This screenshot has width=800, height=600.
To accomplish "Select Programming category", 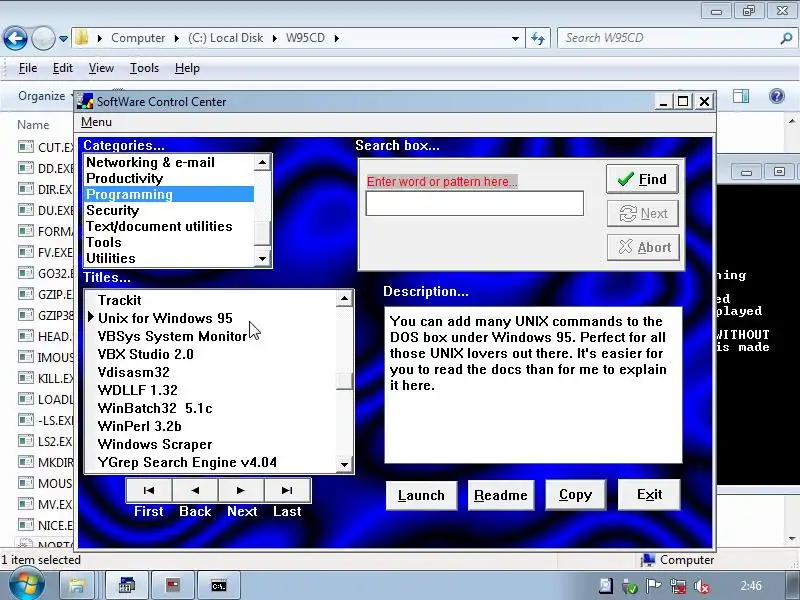I will [168, 194].
